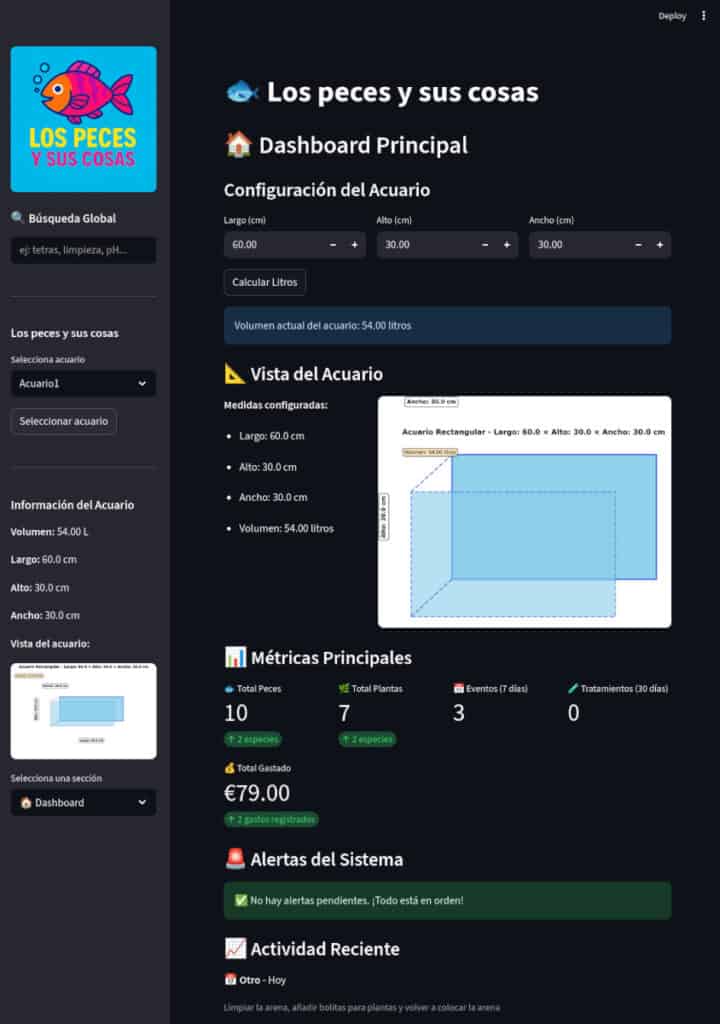Click the Alto (cm) number input

[424, 245]
